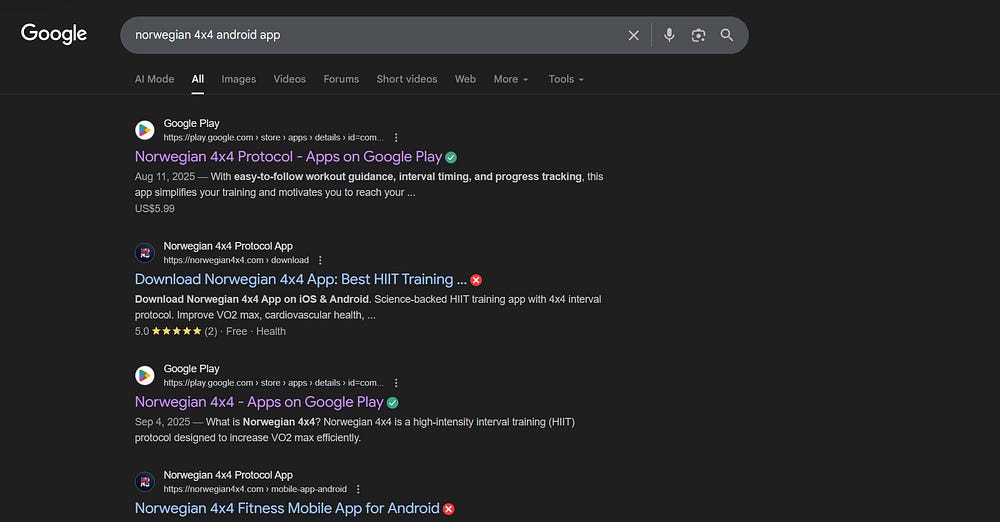This screenshot has width=1000, height=522.
Task: Click 'Google Play' site name of first result
Action: [191, 124]
